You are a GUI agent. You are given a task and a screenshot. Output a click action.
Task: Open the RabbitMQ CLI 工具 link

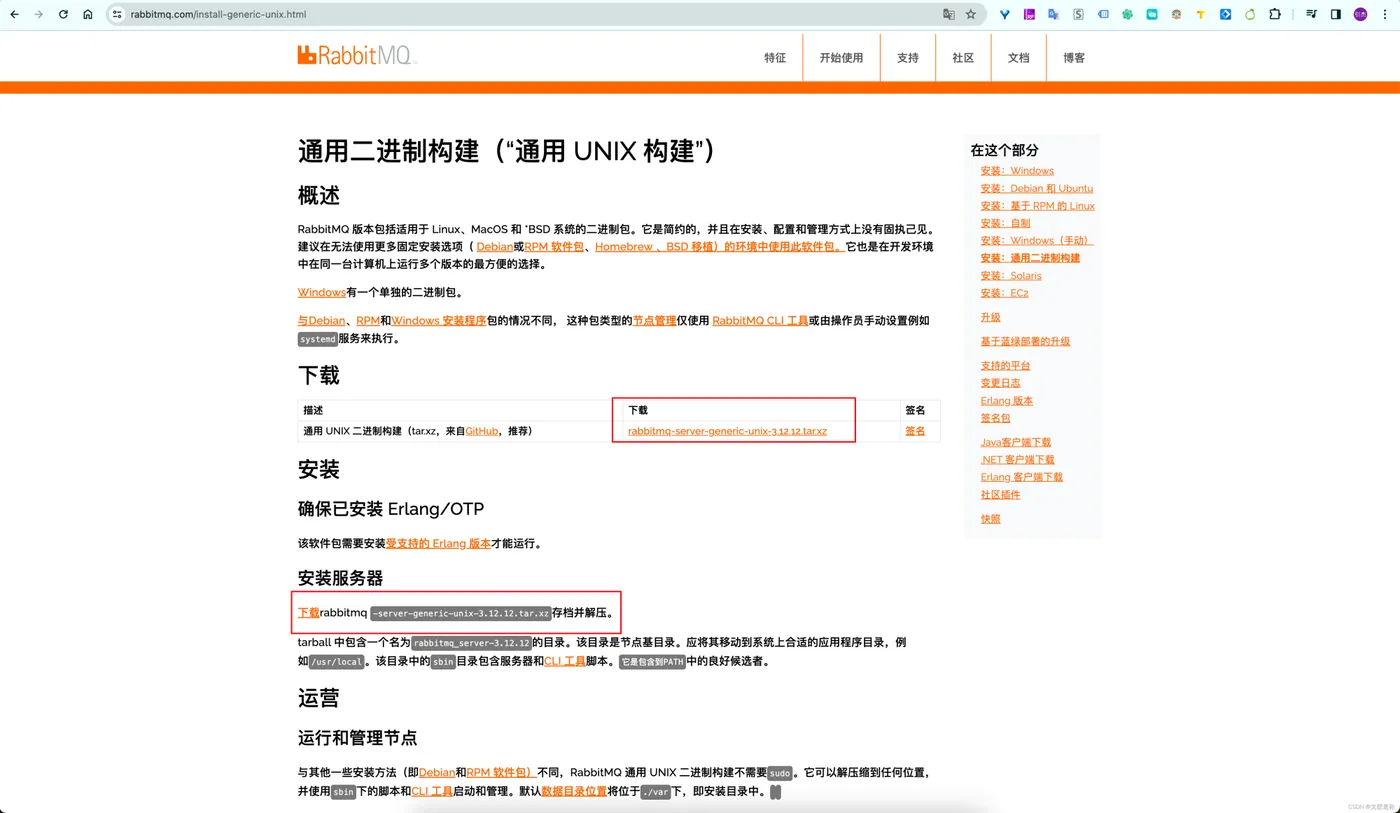pyautogui.click(x=760, y=320)
